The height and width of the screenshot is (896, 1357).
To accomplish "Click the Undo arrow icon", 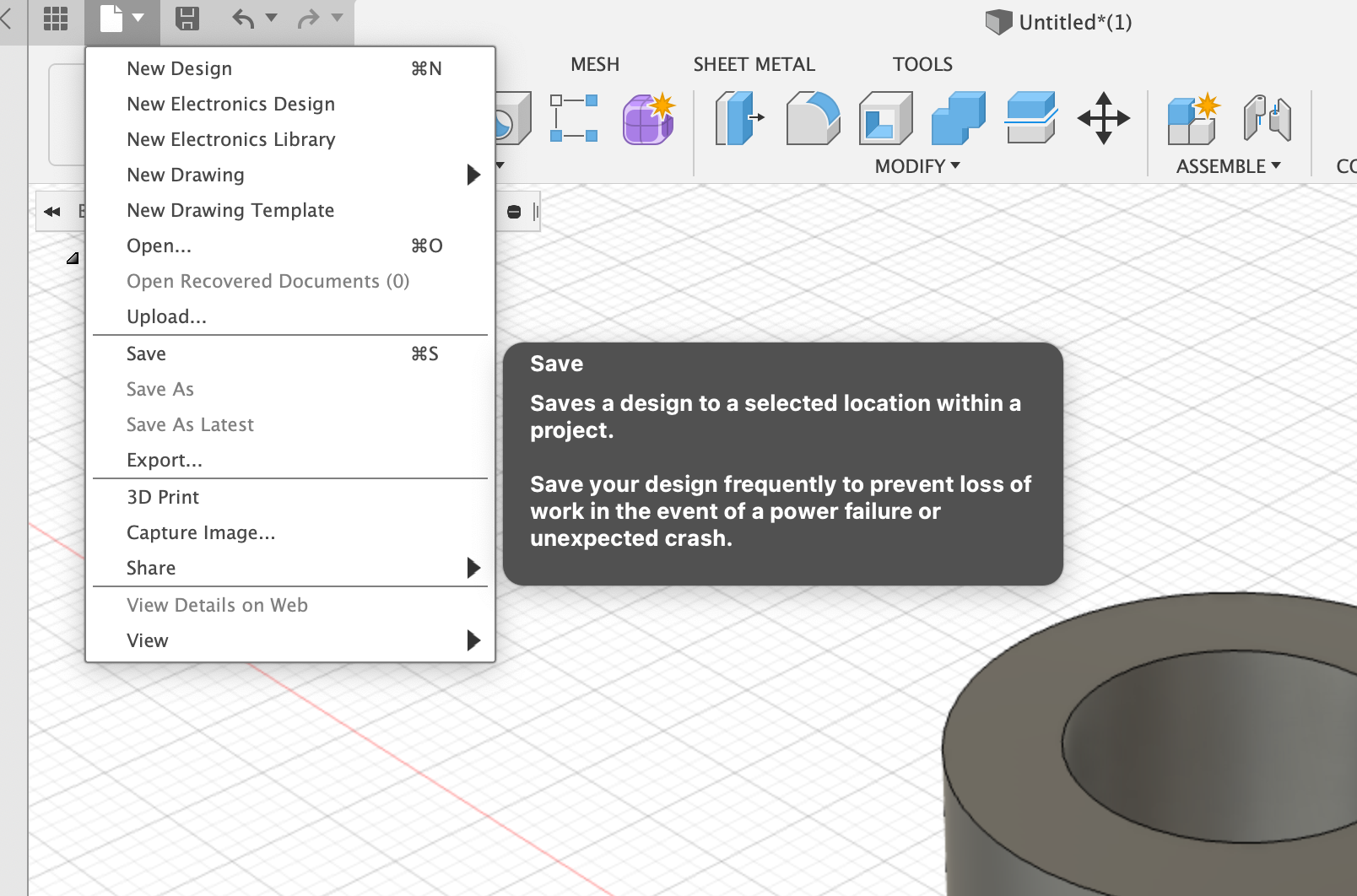I will (245, 19).
